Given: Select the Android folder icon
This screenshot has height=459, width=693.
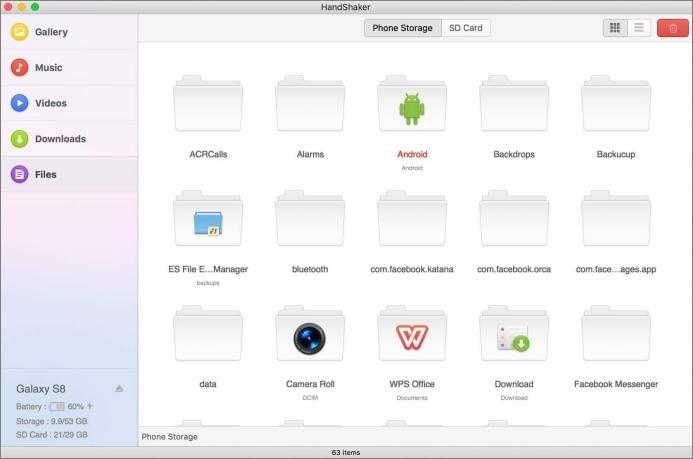Looking at the screenshot, I should click(x=412, y=104).
